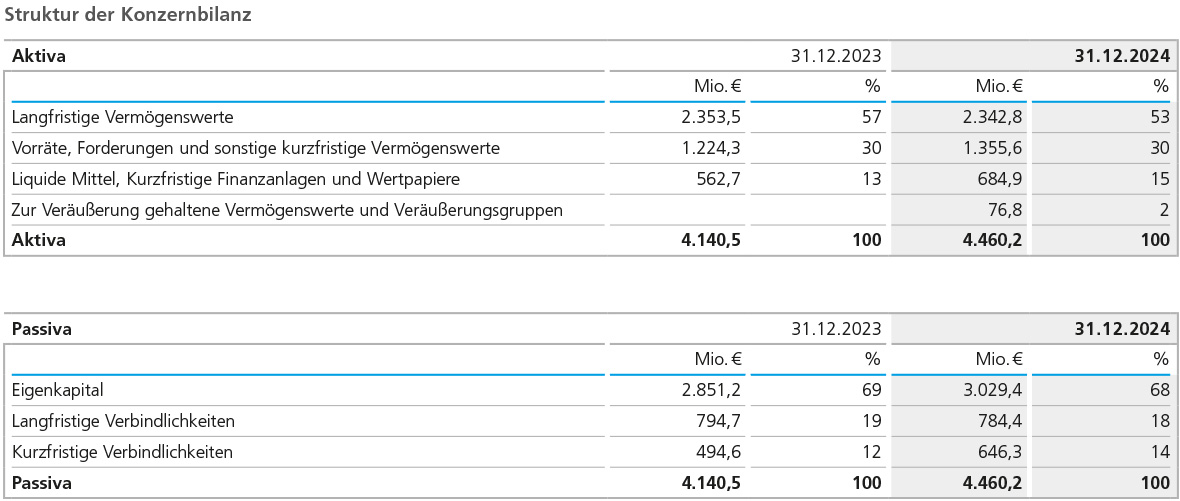Select the 'Langfristige Vermögenswerte' row label

[122, 117]
